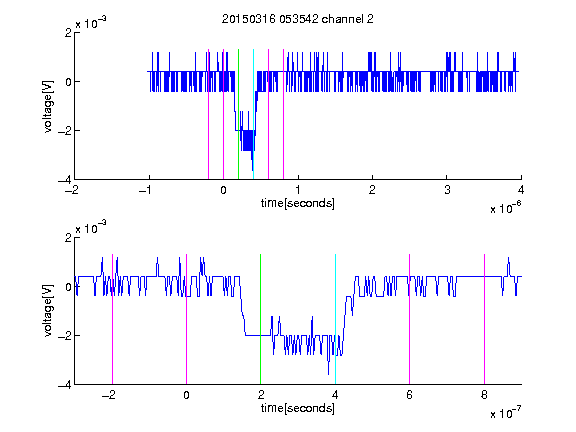Image resolution: width=576 pixels, height=432 pixels.
Task: Click the green vertical marker in top plot
Action: coord(238,114)
